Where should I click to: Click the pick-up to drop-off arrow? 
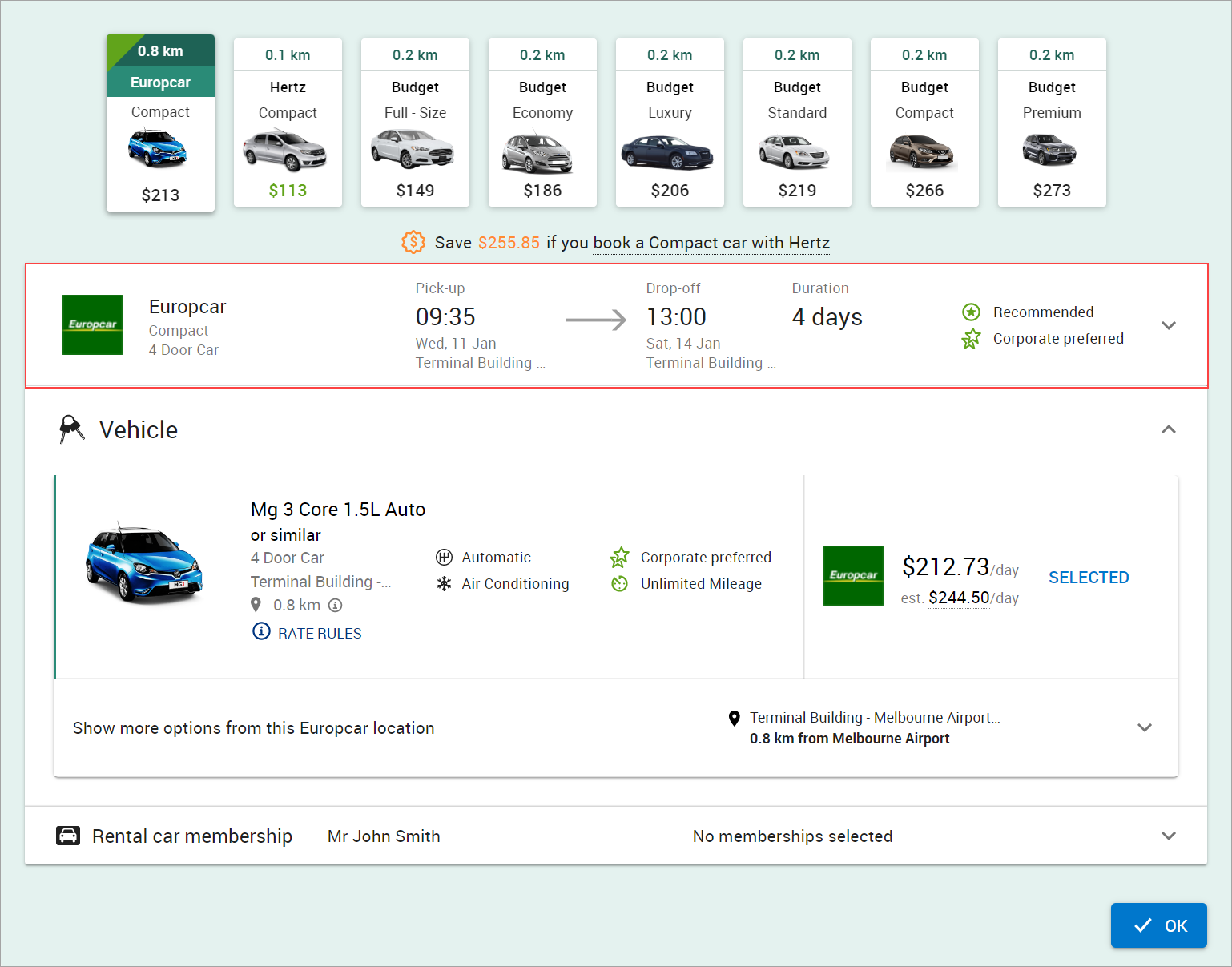click(x=596, y=320)
